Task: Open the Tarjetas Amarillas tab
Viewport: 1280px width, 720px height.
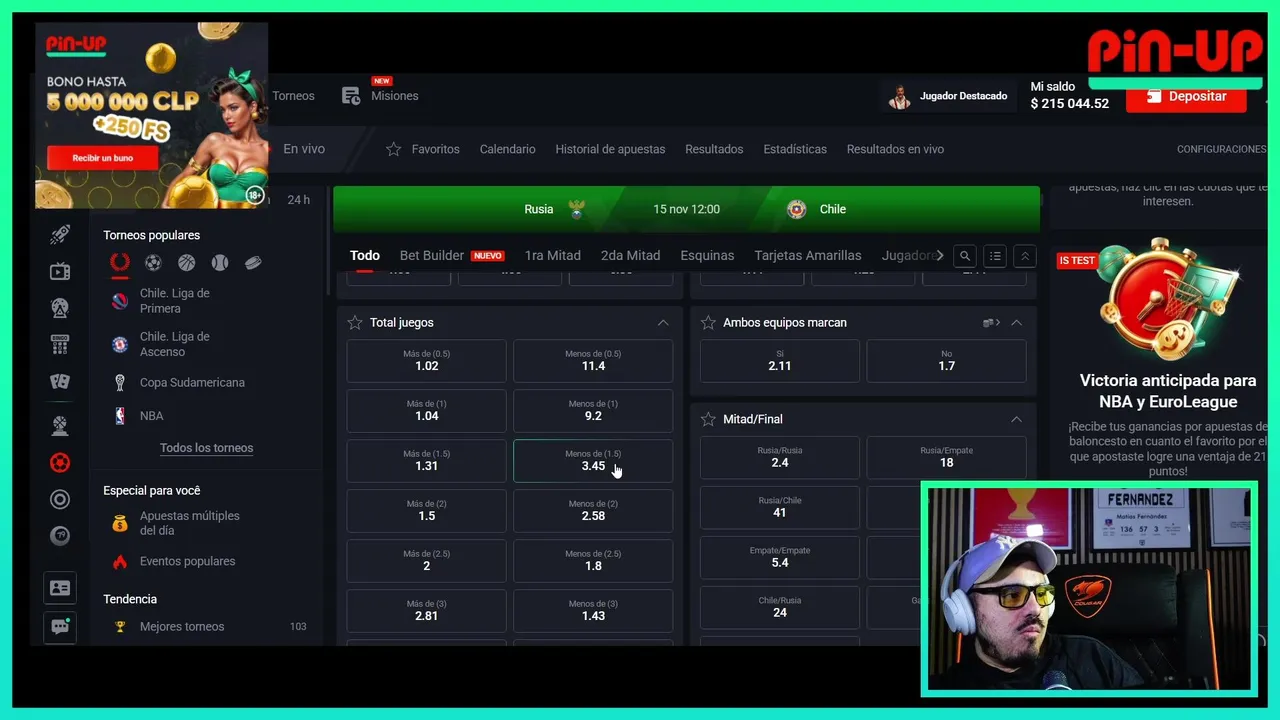Action: coord(808,256)
